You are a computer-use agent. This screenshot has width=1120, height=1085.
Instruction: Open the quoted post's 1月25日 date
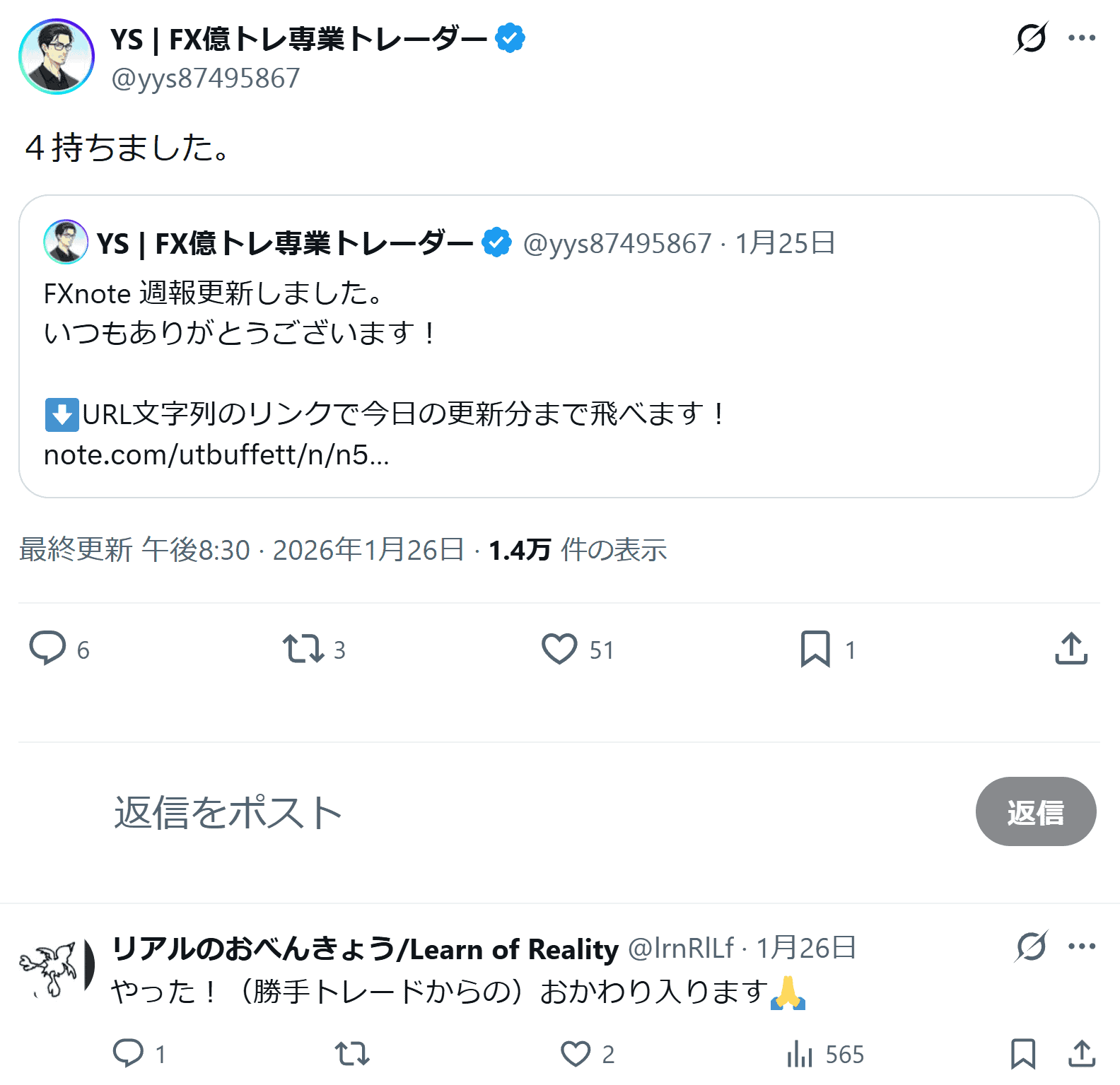pos(785,243)
